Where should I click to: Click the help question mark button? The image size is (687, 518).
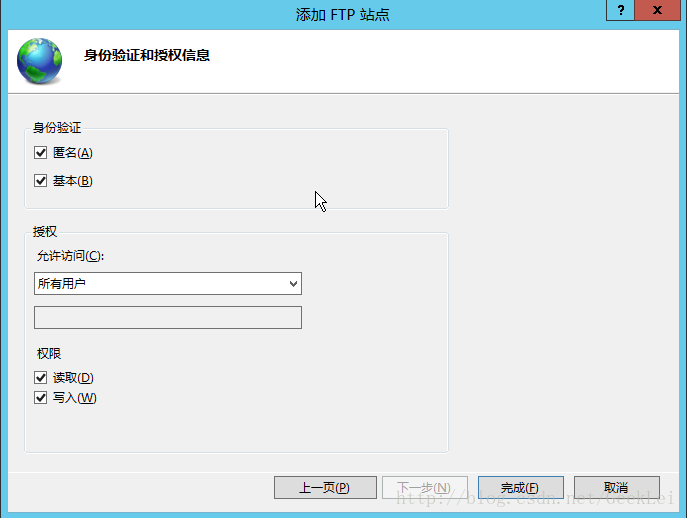[x=621, y=10]
